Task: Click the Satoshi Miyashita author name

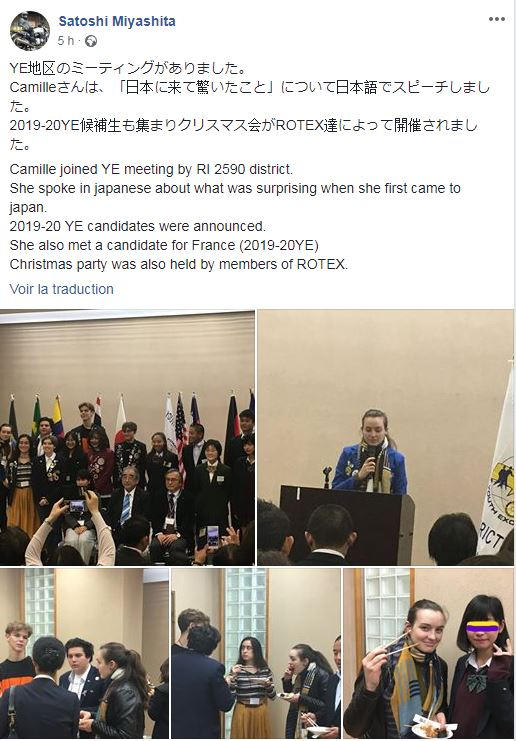Action: [117, 21]
